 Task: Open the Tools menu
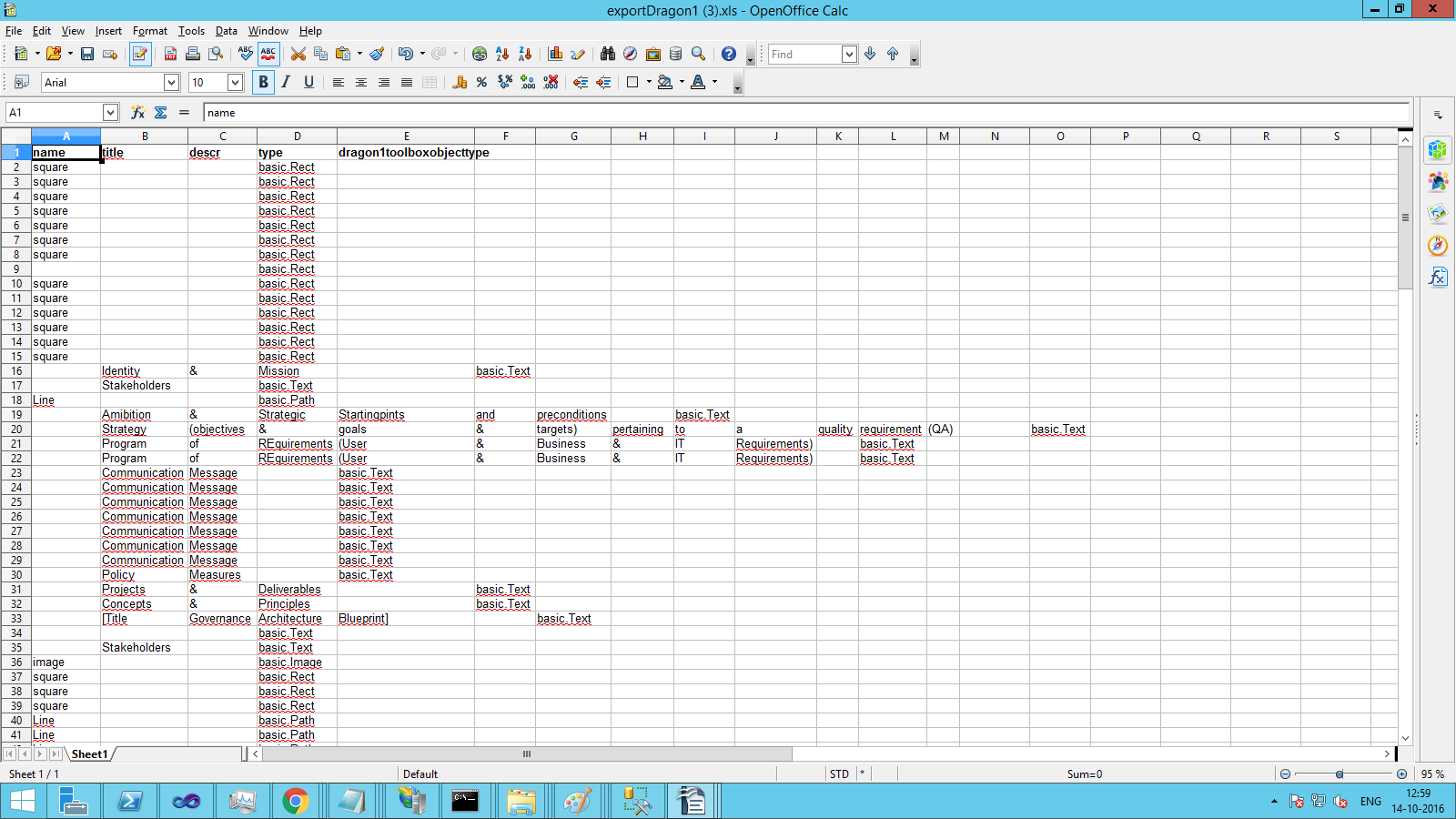point(191,31)
